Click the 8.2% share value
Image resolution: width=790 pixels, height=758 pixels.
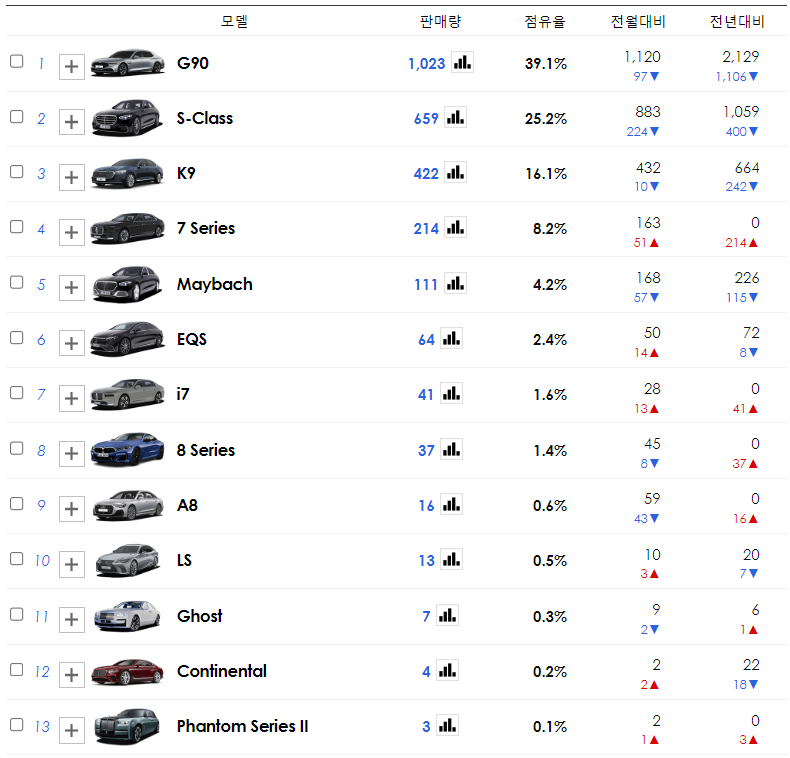point(550,228)
